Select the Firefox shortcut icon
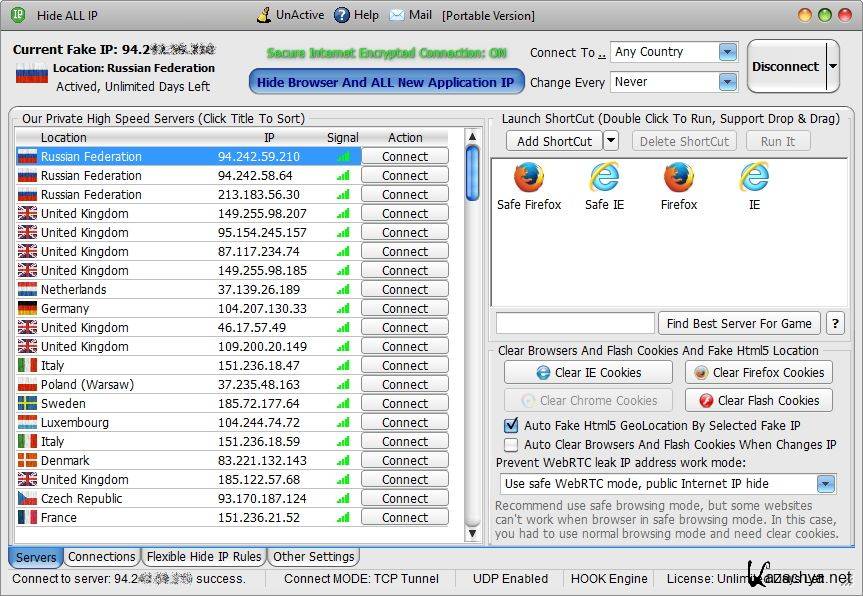This screenshot has width=863, height=596. click(x=679, y=178)
